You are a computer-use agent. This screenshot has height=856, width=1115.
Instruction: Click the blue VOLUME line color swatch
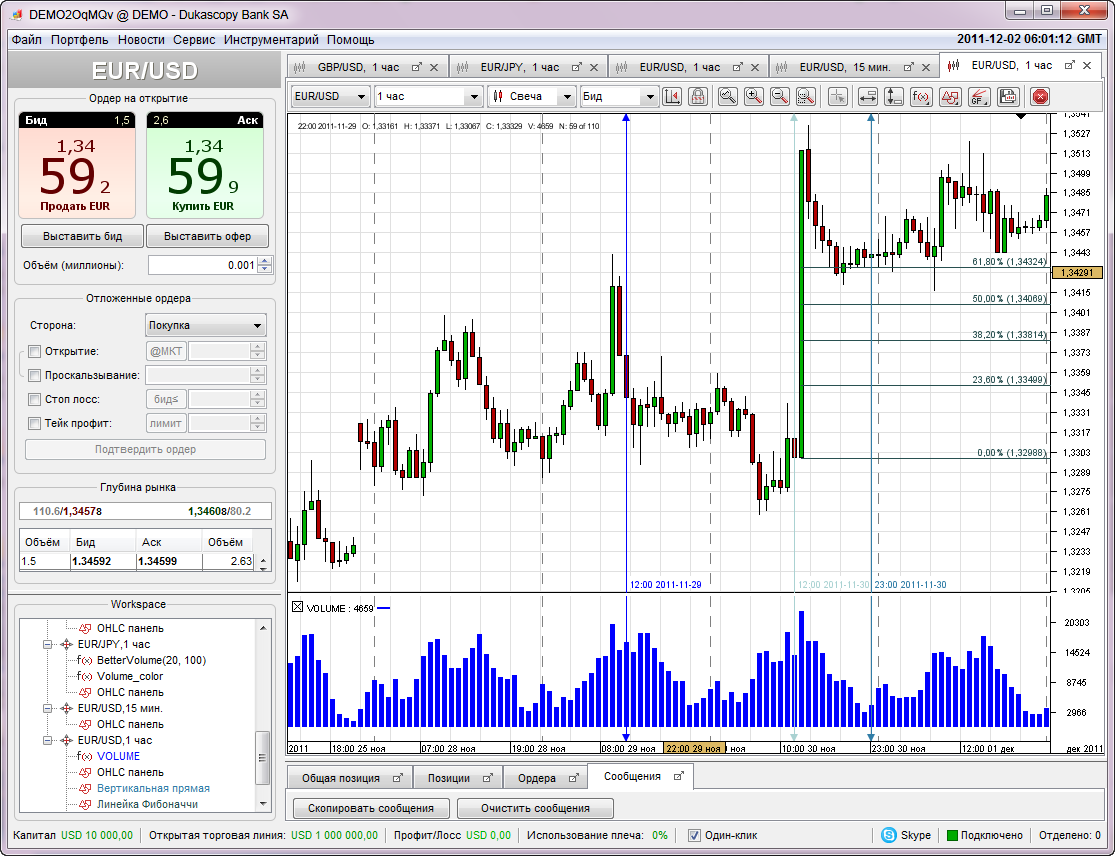click(383, 608)
